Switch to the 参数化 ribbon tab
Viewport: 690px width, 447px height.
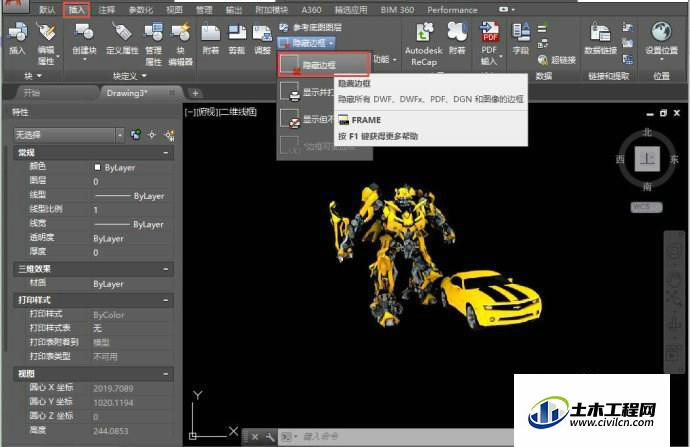click(x=141, y=10)
